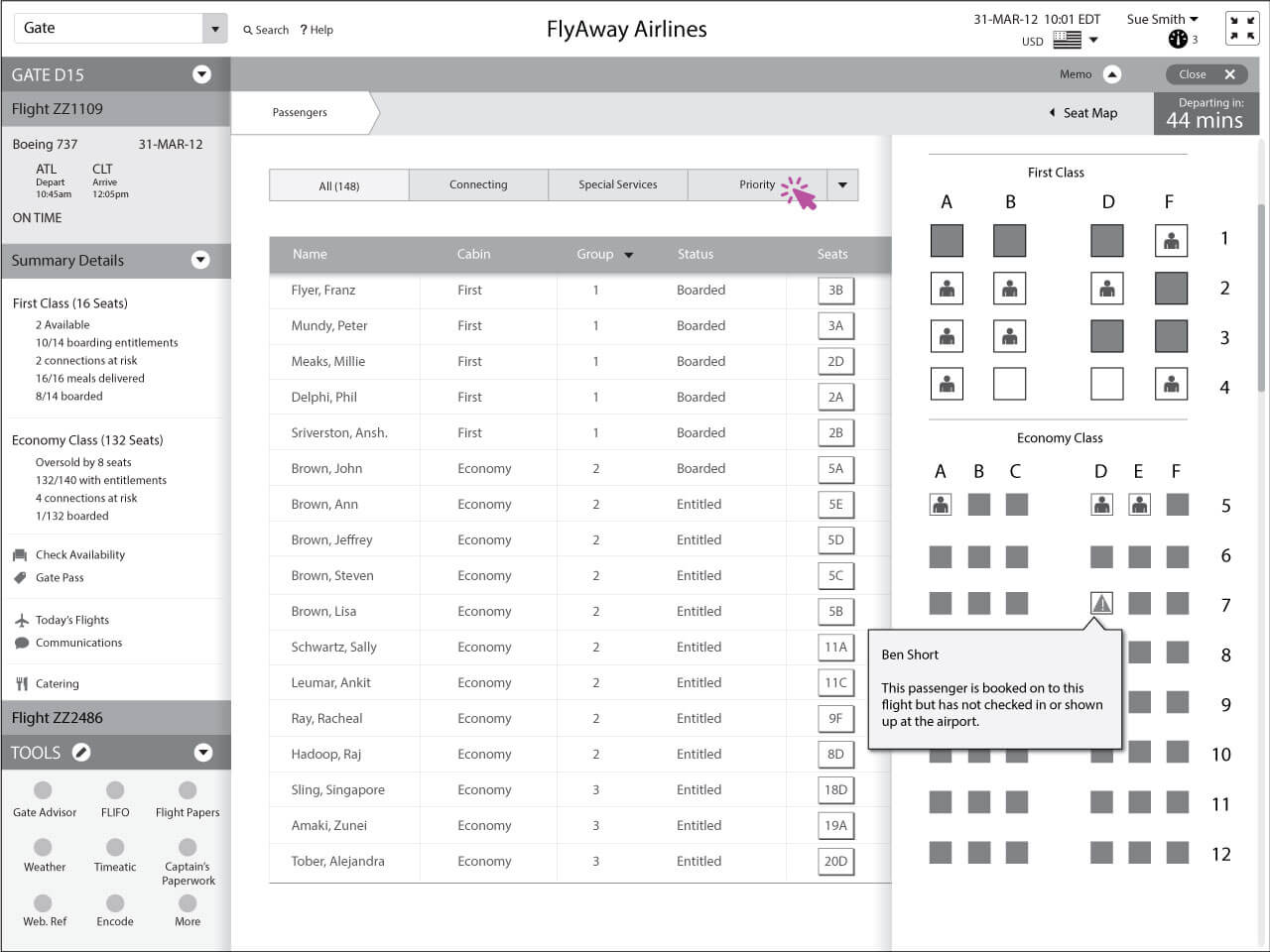This screenshot has height=952, width=1270.
Task: Expand the passenger filter dropdown arrow
Action: coord(842,184)
